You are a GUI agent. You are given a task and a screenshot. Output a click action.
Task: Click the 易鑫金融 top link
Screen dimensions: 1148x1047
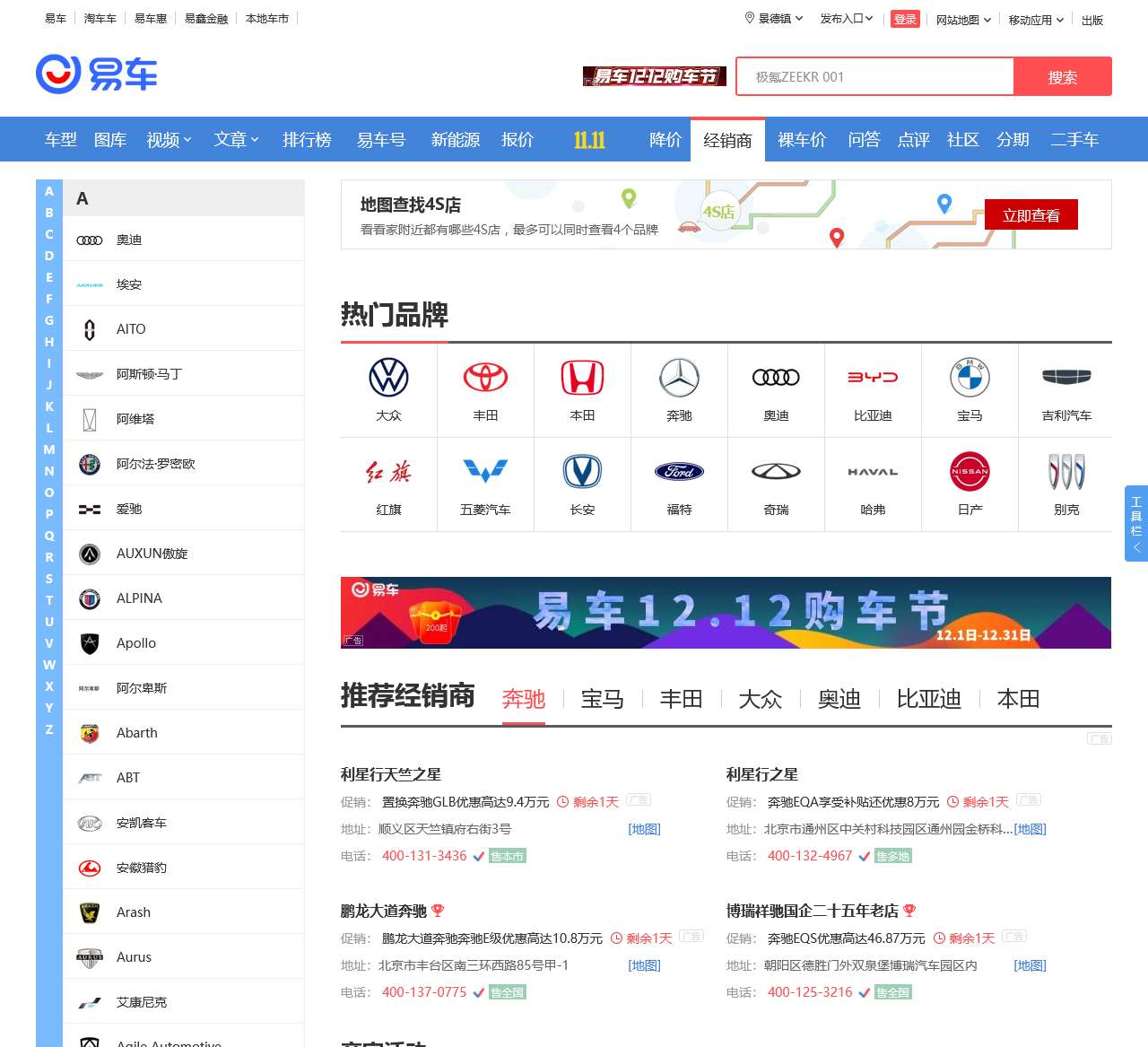[205, 18]
